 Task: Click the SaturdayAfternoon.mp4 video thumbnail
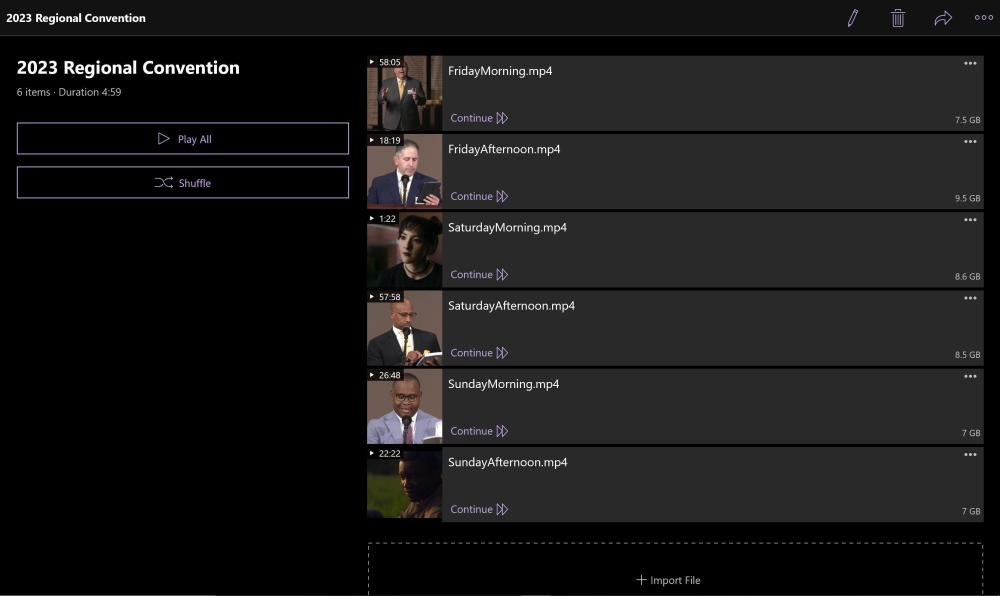tap(404, 328)
